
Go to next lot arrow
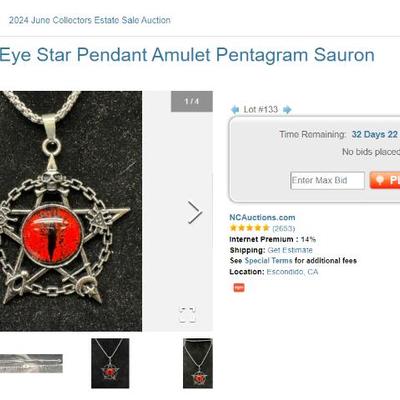point(287,109)
